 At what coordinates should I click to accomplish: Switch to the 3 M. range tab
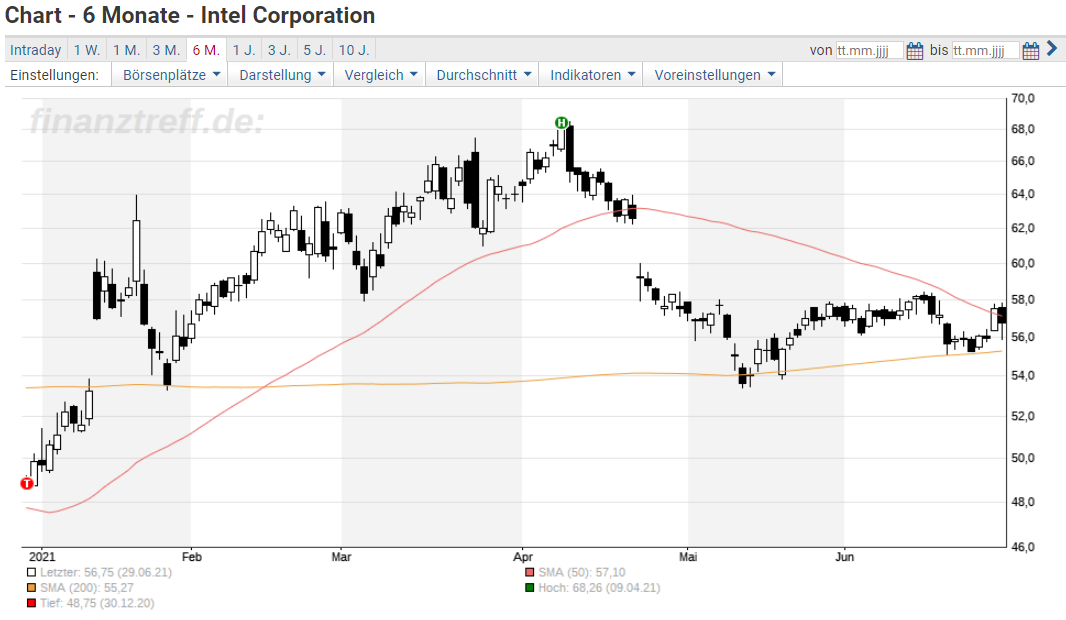[x=166, y=50]
